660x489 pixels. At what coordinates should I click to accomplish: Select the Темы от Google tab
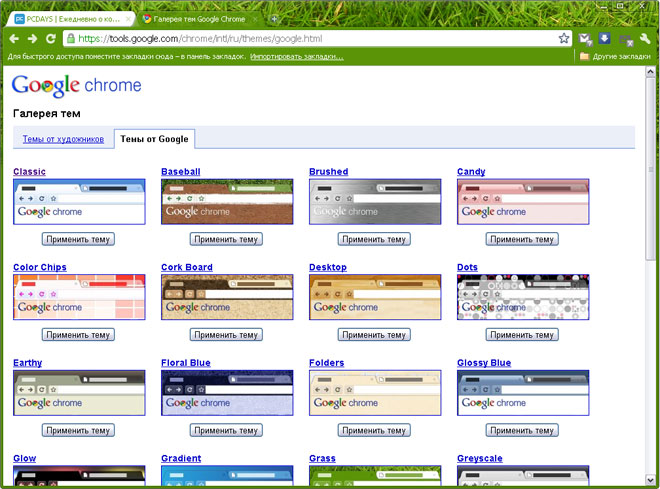(x=154, y=139)
